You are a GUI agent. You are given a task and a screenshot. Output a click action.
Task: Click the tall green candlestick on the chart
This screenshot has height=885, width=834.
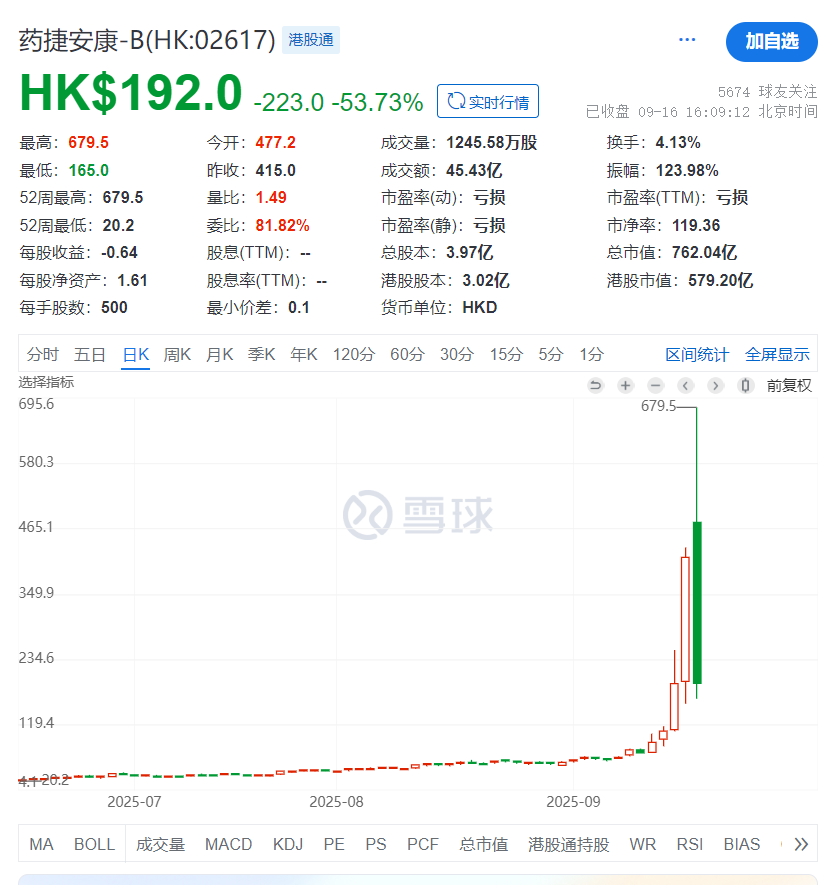coord(697,602)
